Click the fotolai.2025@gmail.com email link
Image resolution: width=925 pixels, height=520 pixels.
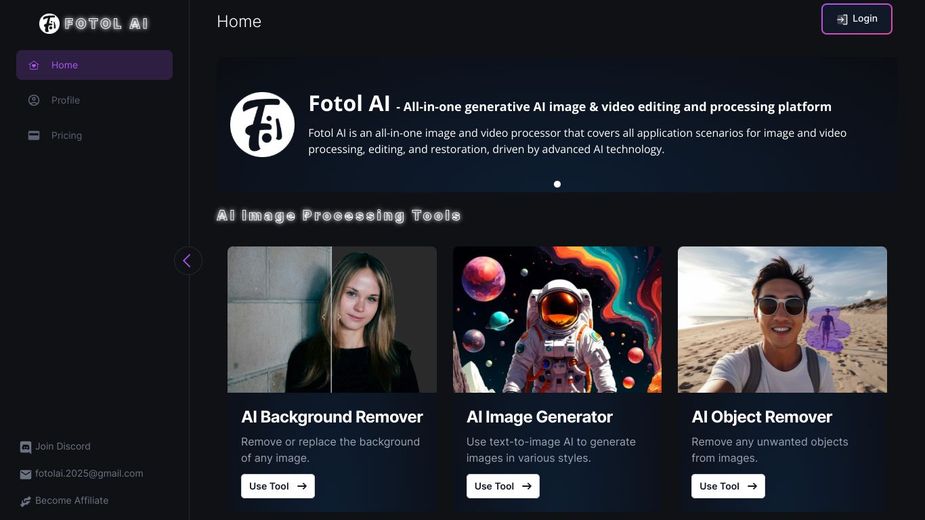click(89, 474)
